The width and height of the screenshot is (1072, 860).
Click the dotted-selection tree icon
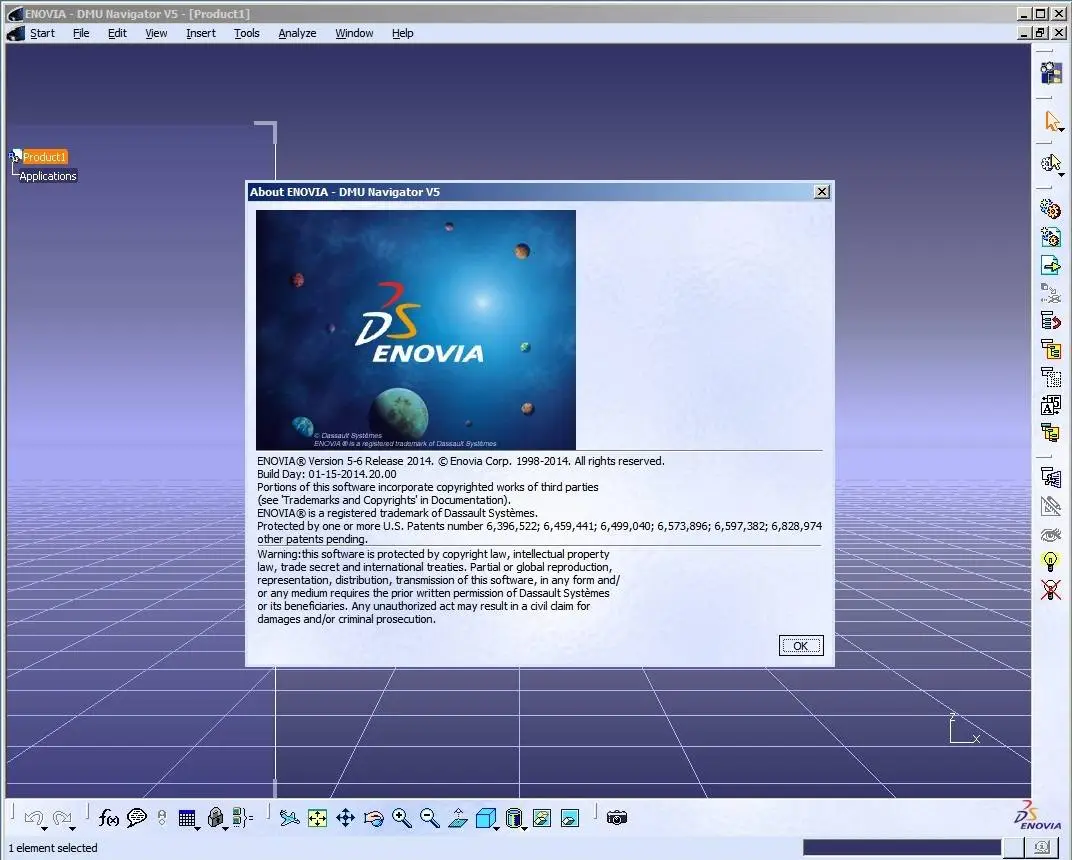(1050, 377)
